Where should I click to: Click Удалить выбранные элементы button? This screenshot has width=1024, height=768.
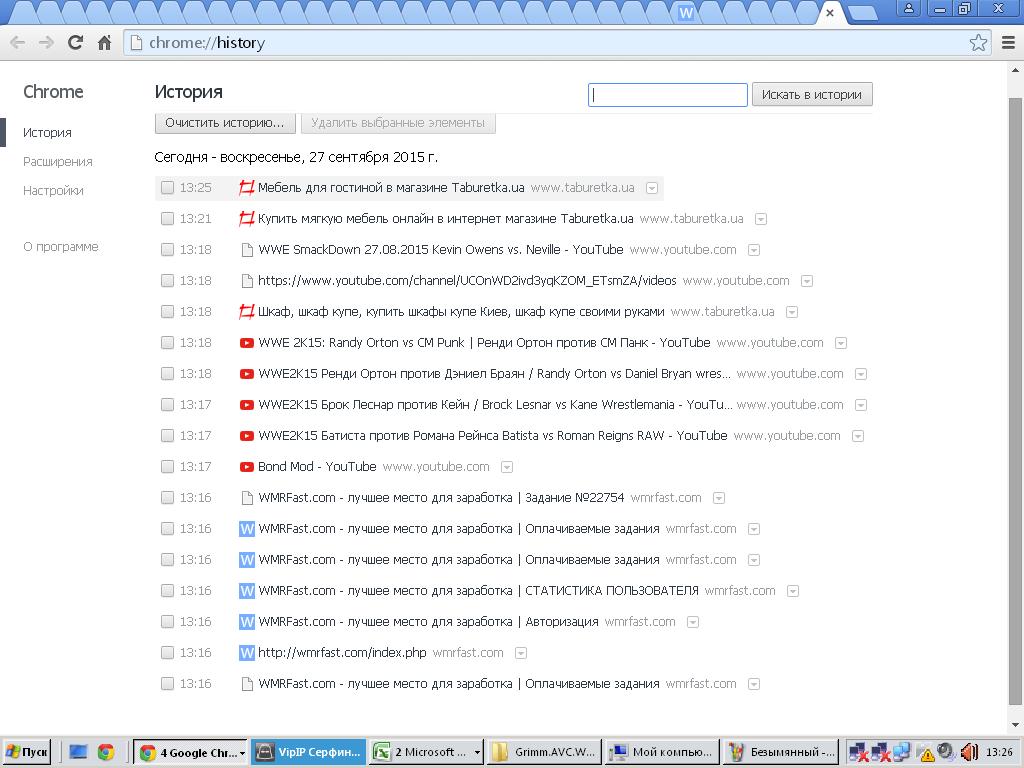pyautogui.click(x=398, y=123)
